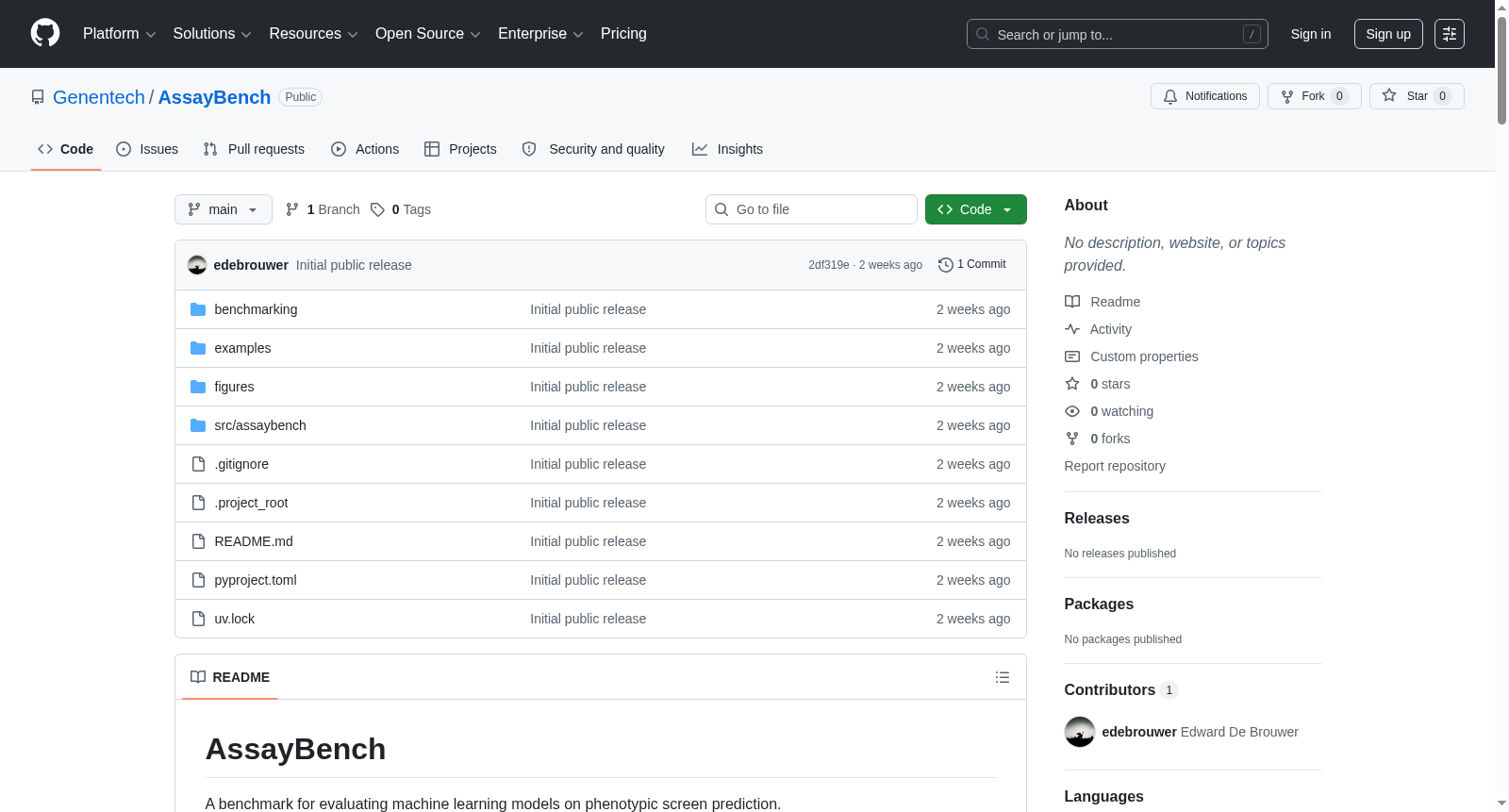
Task: Open the uv.lock file
Action: [x=235, y=619]
